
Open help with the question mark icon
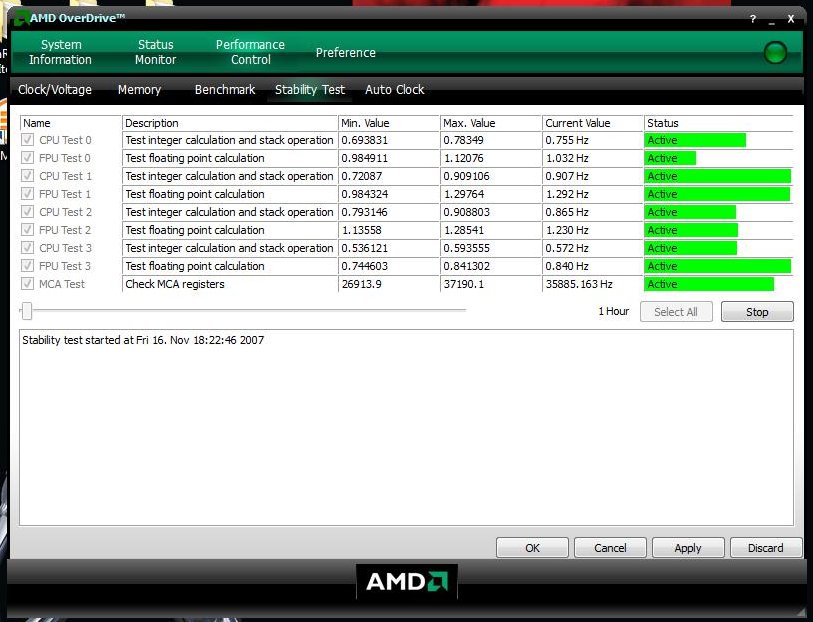click(x=752, y=19)
